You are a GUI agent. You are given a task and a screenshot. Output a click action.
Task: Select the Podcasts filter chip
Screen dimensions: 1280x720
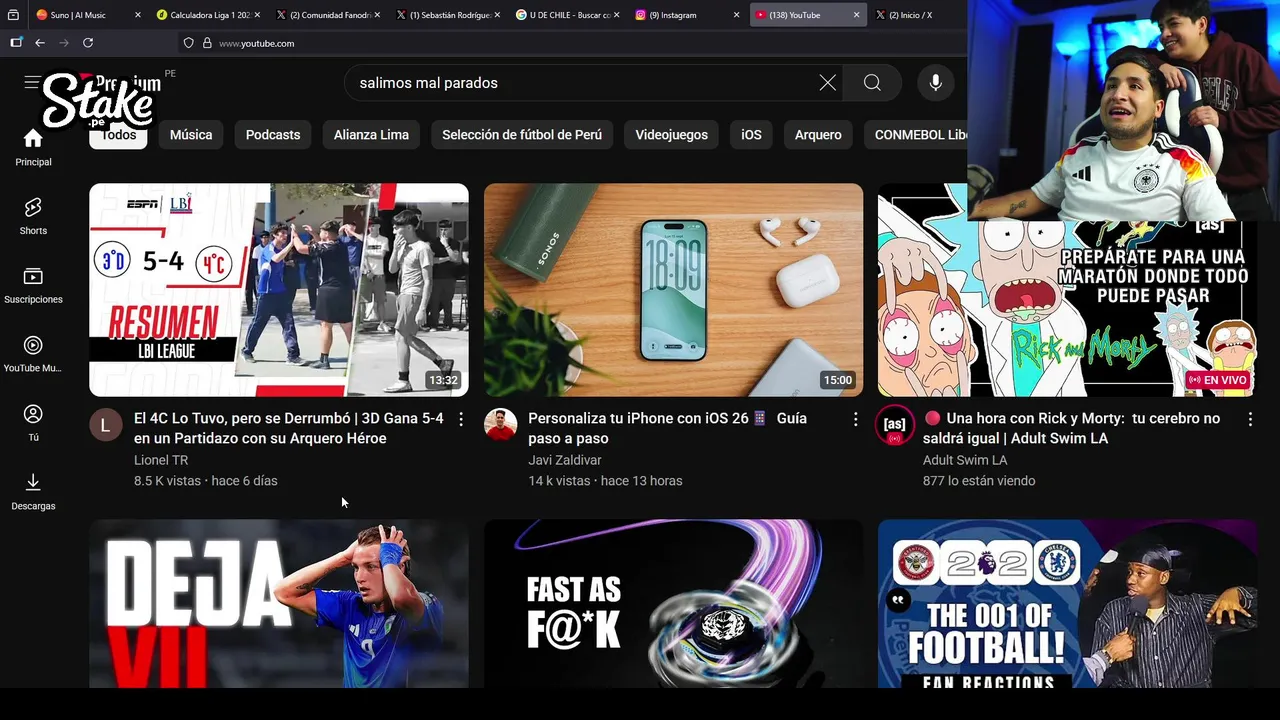click(273, 135)
